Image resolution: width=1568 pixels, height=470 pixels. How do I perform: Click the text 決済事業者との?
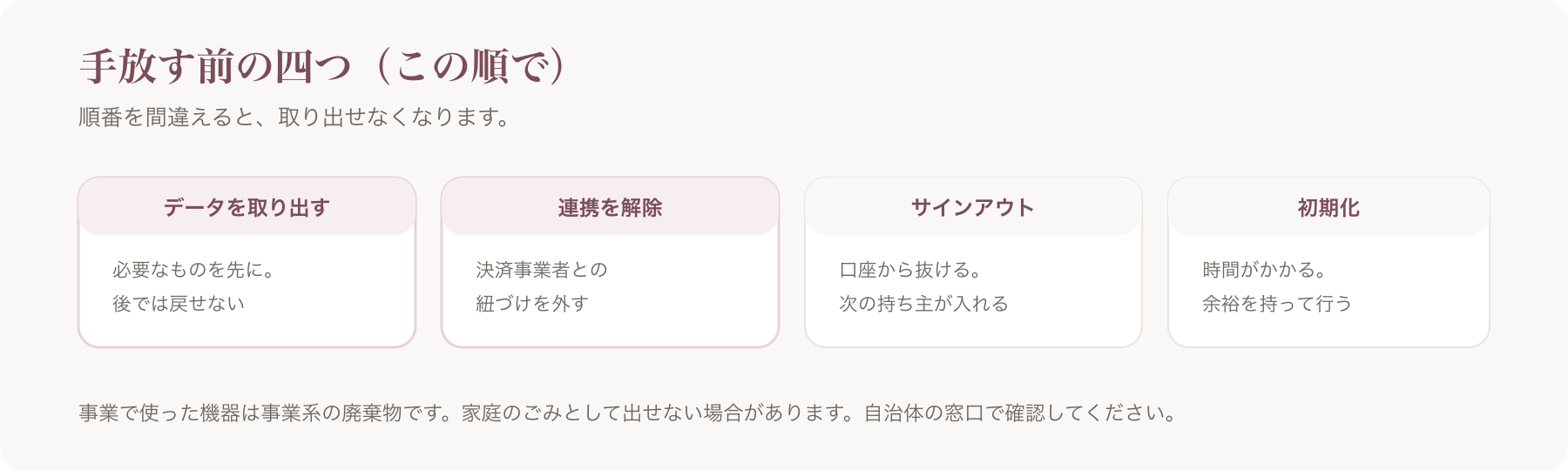542,270
